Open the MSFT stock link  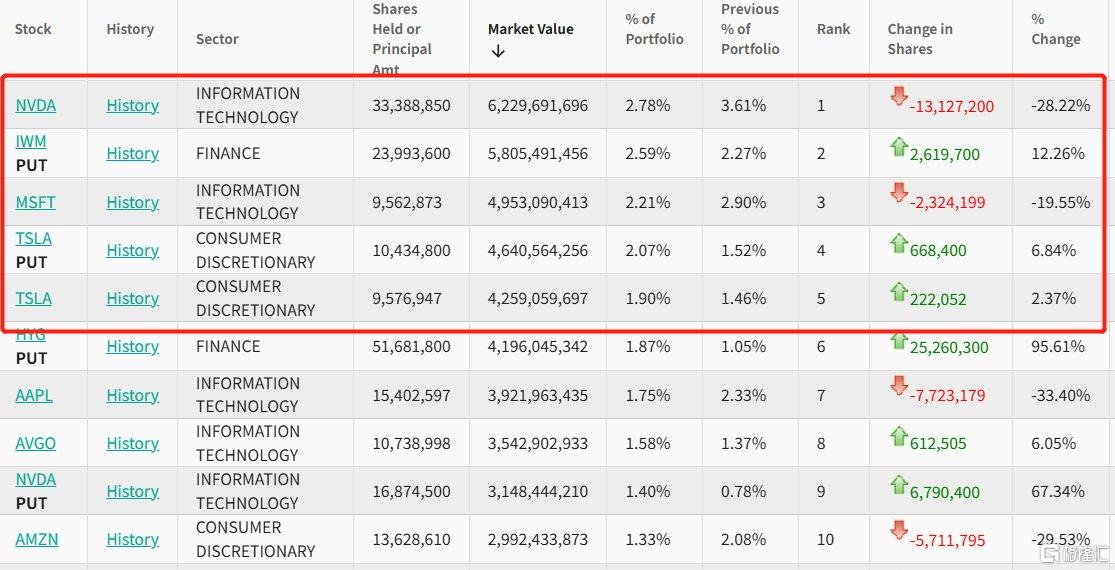click(35, 202)
